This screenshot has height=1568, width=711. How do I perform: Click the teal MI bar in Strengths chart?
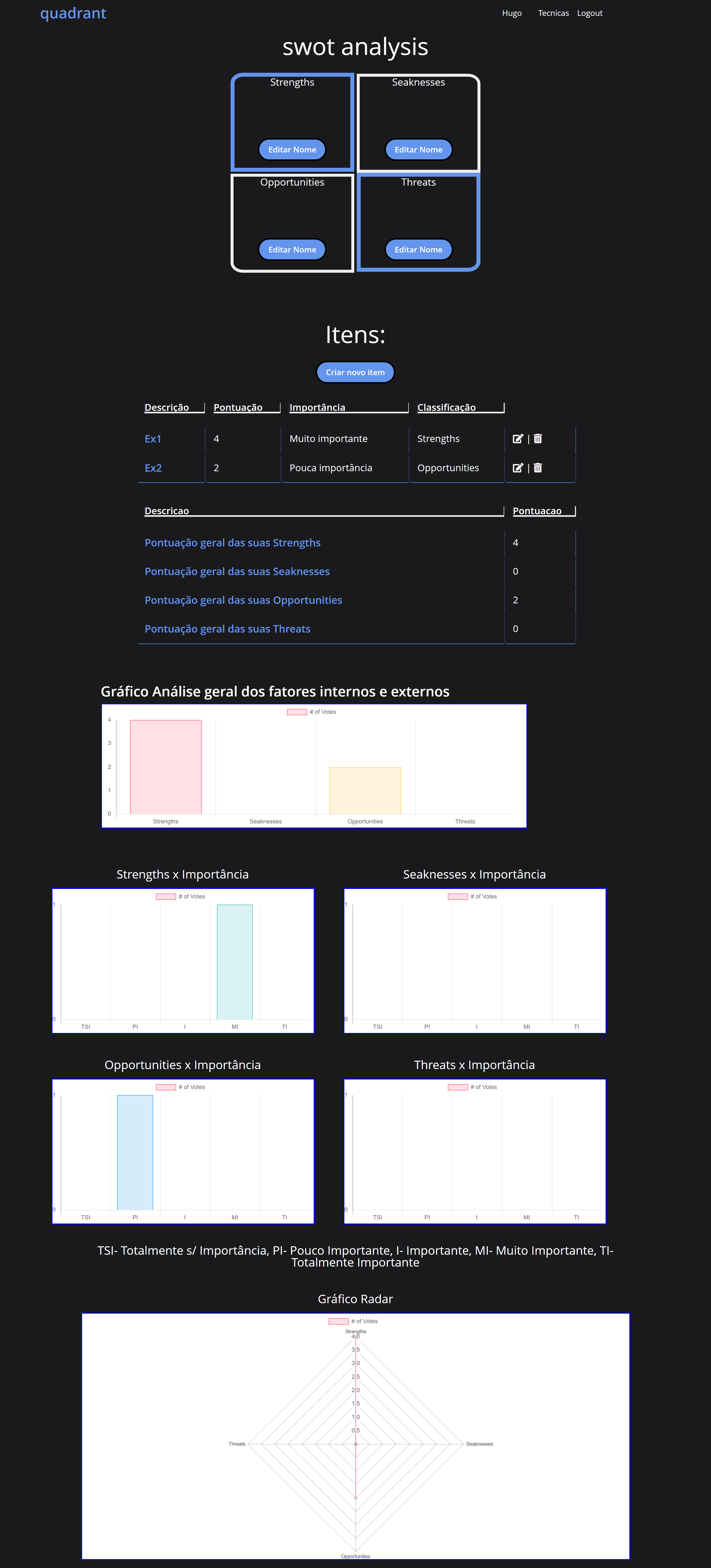pyautogui.click(x=235, y=962)
